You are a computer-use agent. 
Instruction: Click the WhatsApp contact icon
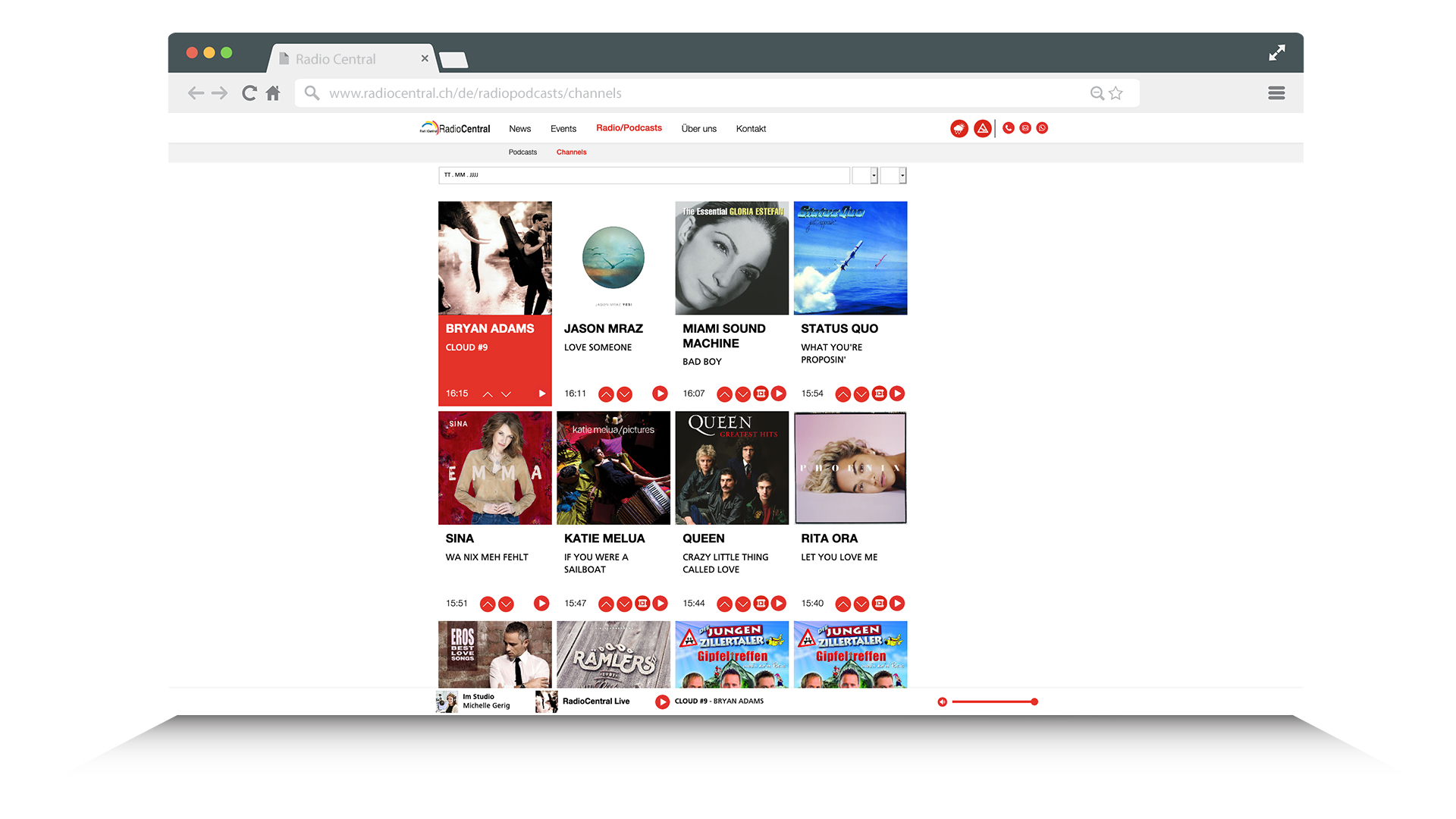(x=1043, y=128)
